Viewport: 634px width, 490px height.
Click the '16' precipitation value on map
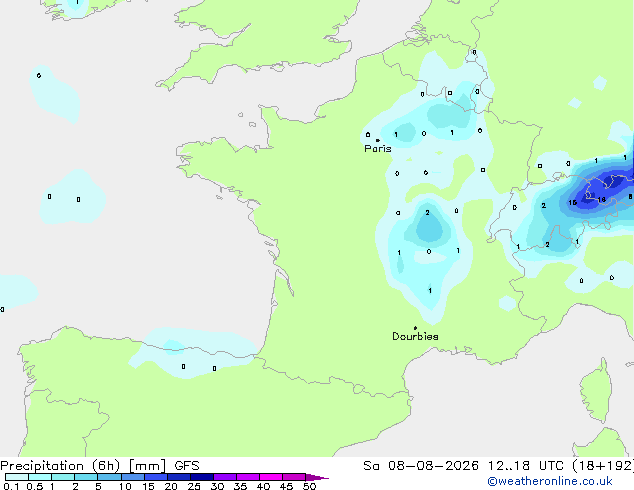pyautogui.click(x=602, y=200)
